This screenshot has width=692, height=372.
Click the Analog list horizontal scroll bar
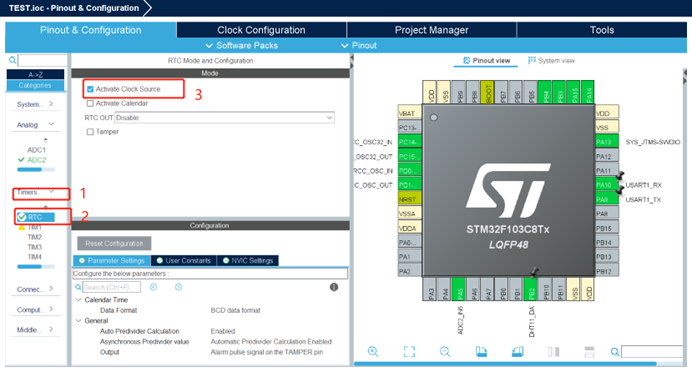pos(36,169)
